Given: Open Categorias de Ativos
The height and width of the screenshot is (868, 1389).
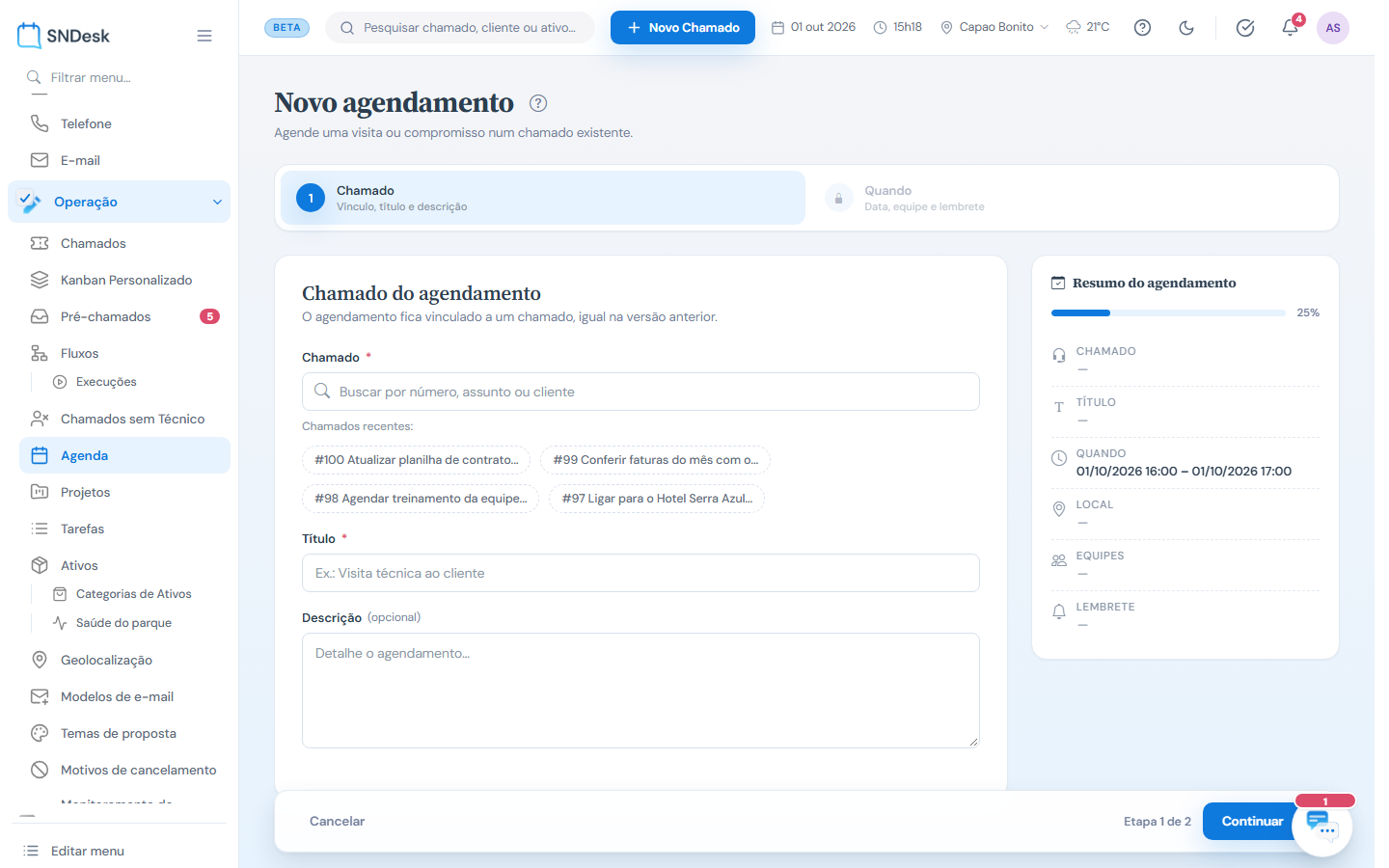Looking at the screenshot, I should (x=133, y=594).
